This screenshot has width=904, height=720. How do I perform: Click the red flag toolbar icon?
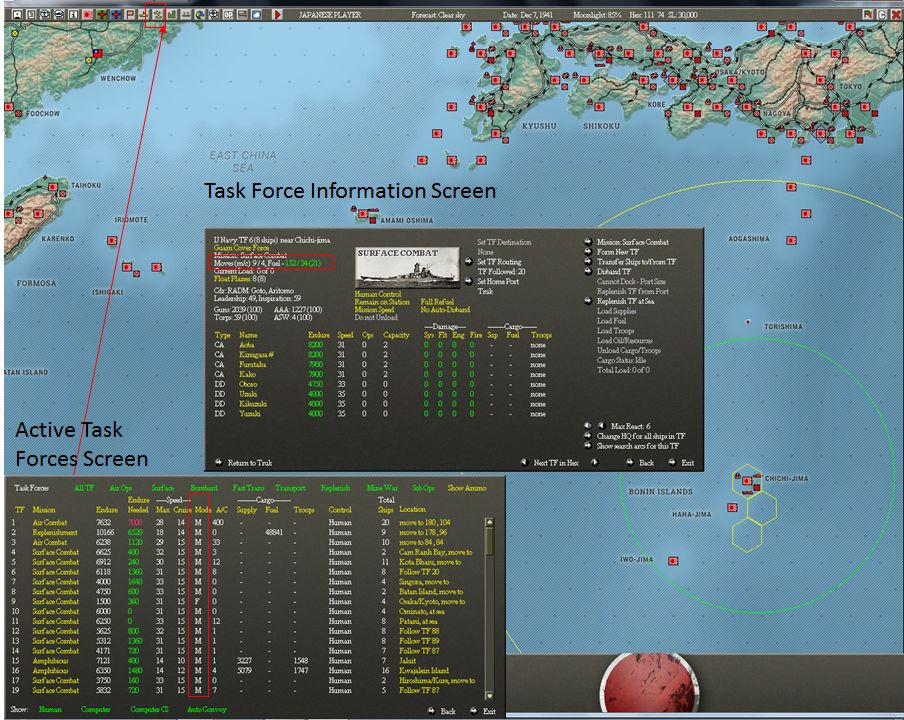[130, 14]
